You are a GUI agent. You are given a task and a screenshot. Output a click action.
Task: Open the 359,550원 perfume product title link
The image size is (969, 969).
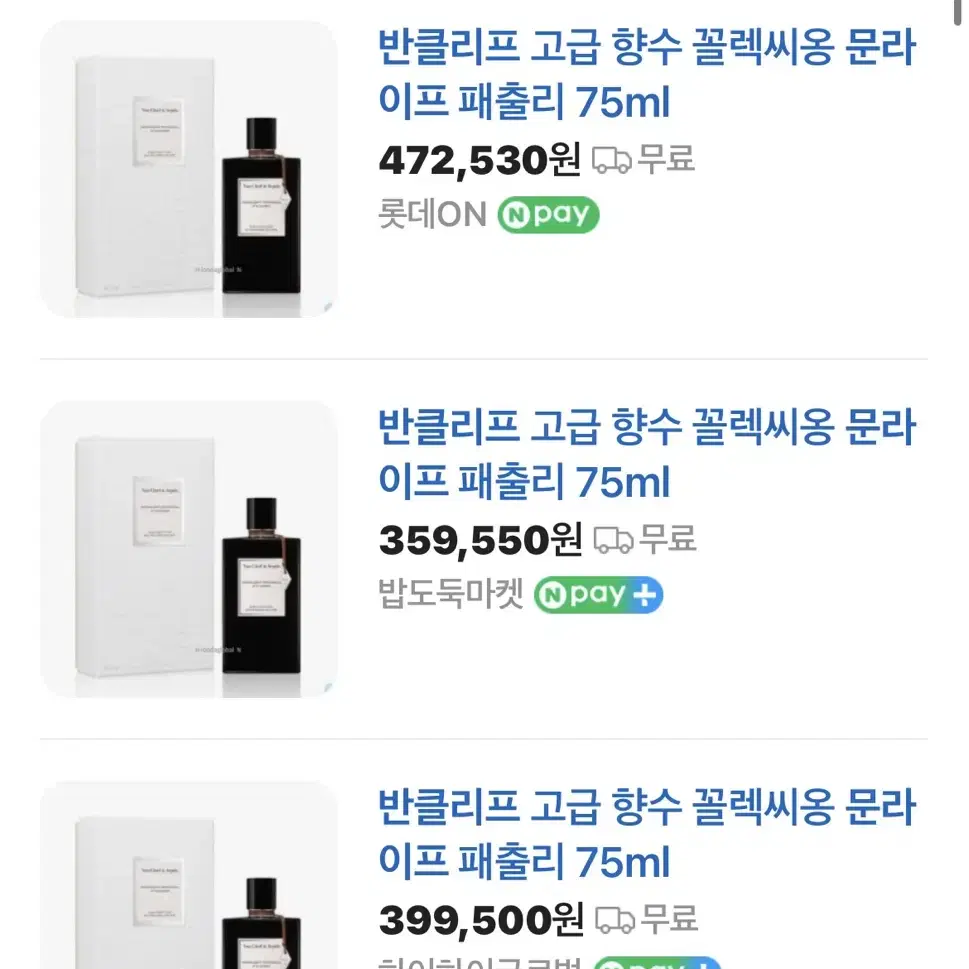click(x=646, y=454)
